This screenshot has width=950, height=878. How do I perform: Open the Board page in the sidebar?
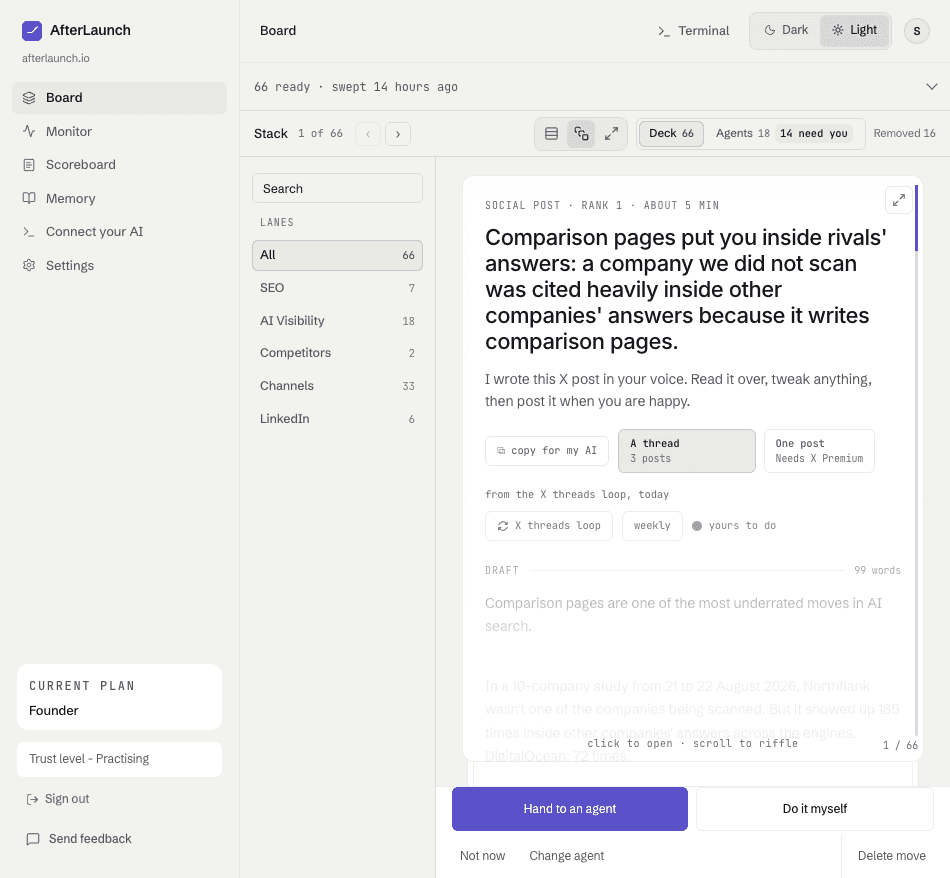point(119,98)
